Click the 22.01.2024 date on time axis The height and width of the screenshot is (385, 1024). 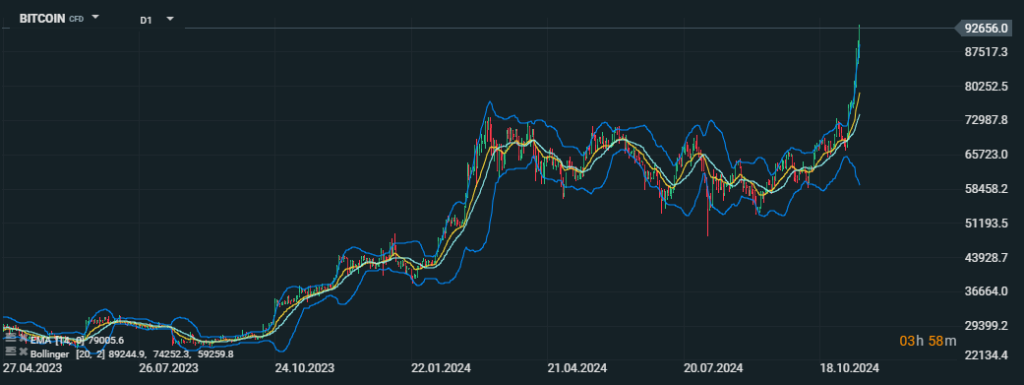point(442,368)
